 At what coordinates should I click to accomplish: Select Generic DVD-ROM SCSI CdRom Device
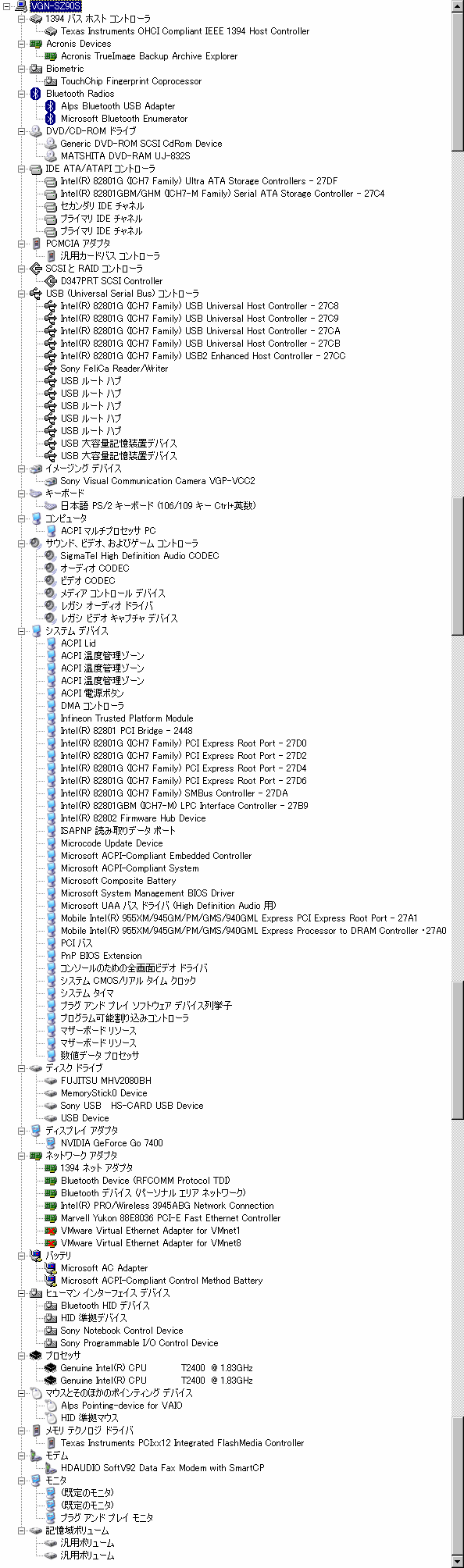tap(141, 144)
